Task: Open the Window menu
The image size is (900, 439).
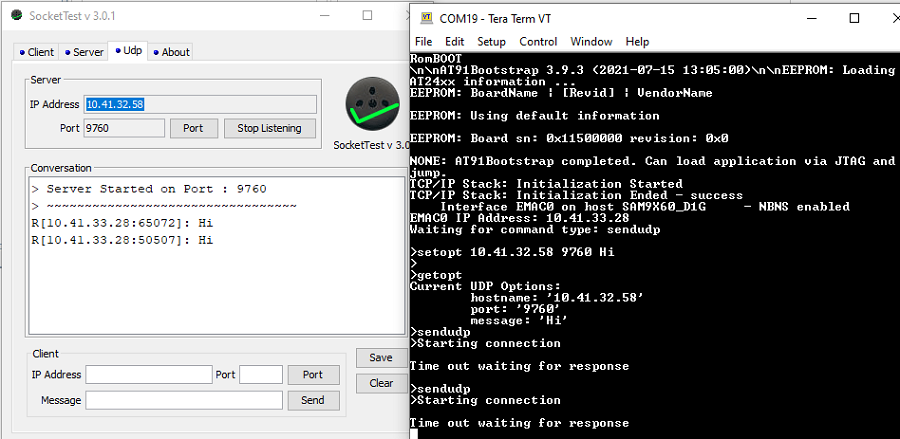Action: click(591, 42)
